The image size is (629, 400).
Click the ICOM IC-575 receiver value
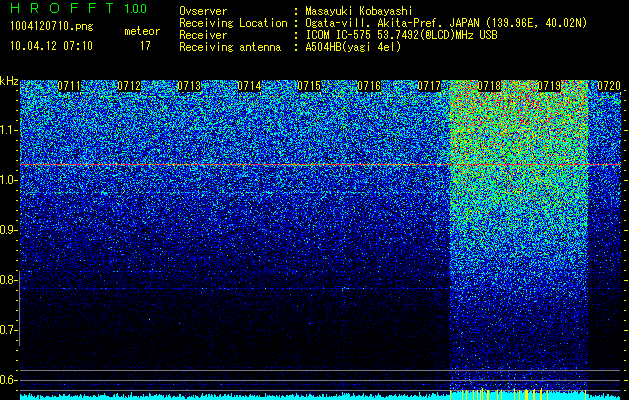pyautogui.click(x=401, y=35)
